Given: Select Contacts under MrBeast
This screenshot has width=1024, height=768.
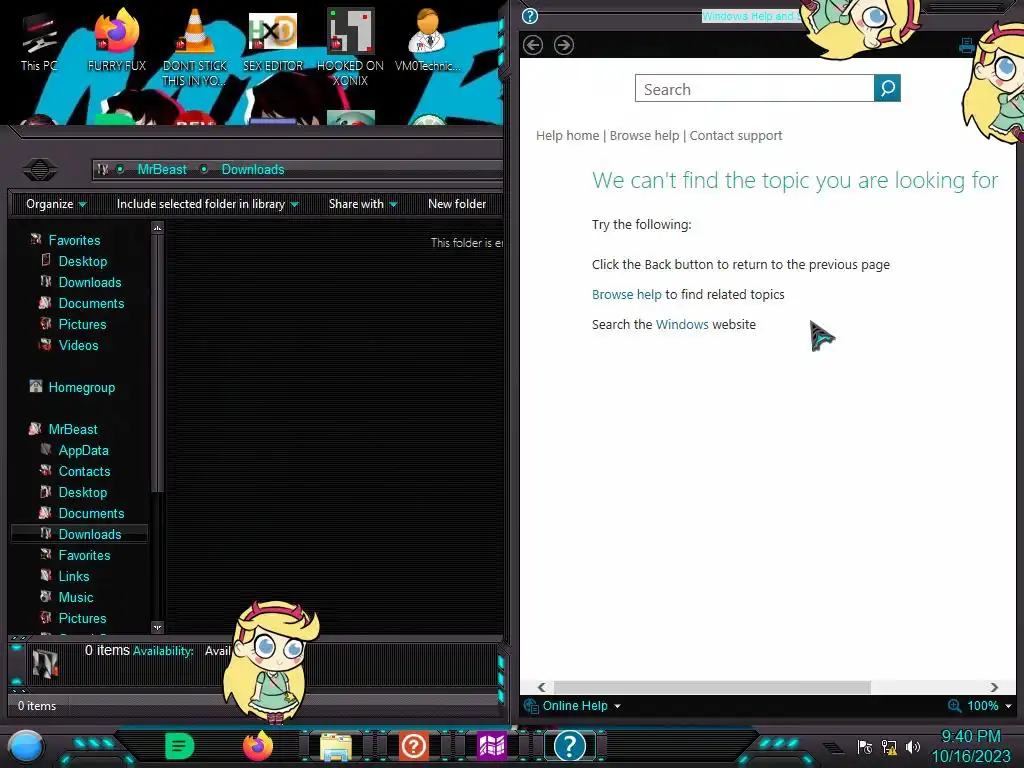Looking at the screenshot, I should click(84, 472).
